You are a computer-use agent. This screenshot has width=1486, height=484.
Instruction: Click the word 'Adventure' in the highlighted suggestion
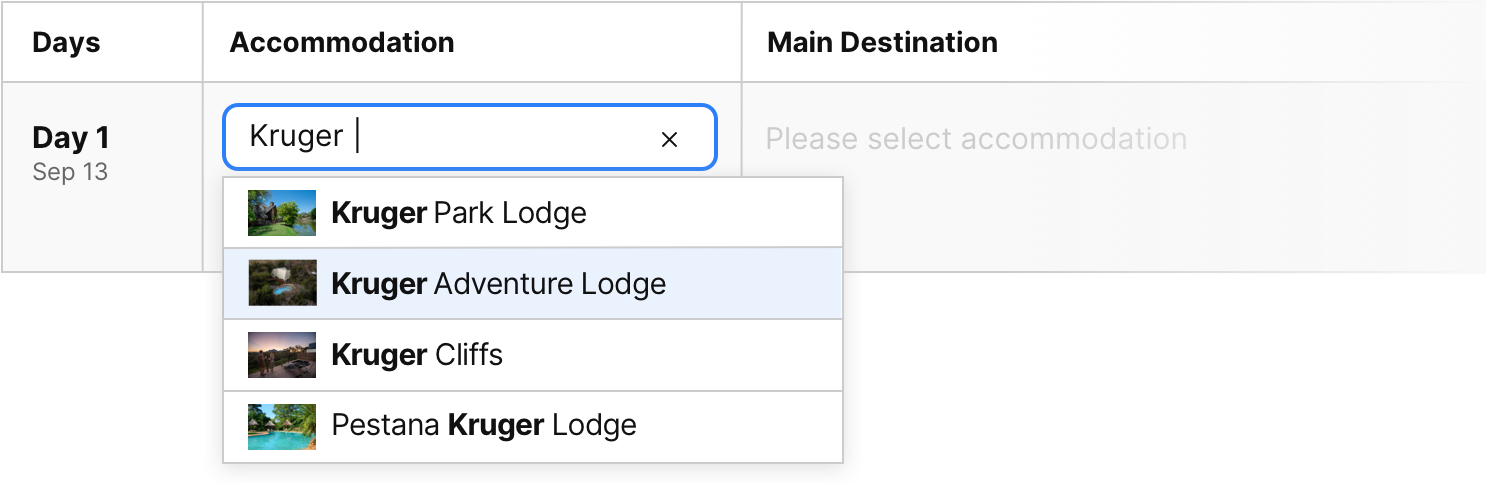(490, 284)
